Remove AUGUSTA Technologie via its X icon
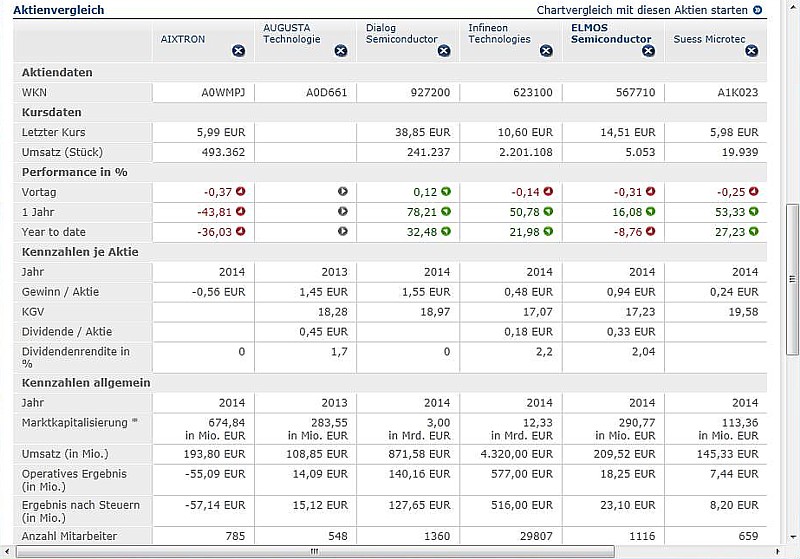800x559 pixels. pyautogui.click(x=341, y=51)
